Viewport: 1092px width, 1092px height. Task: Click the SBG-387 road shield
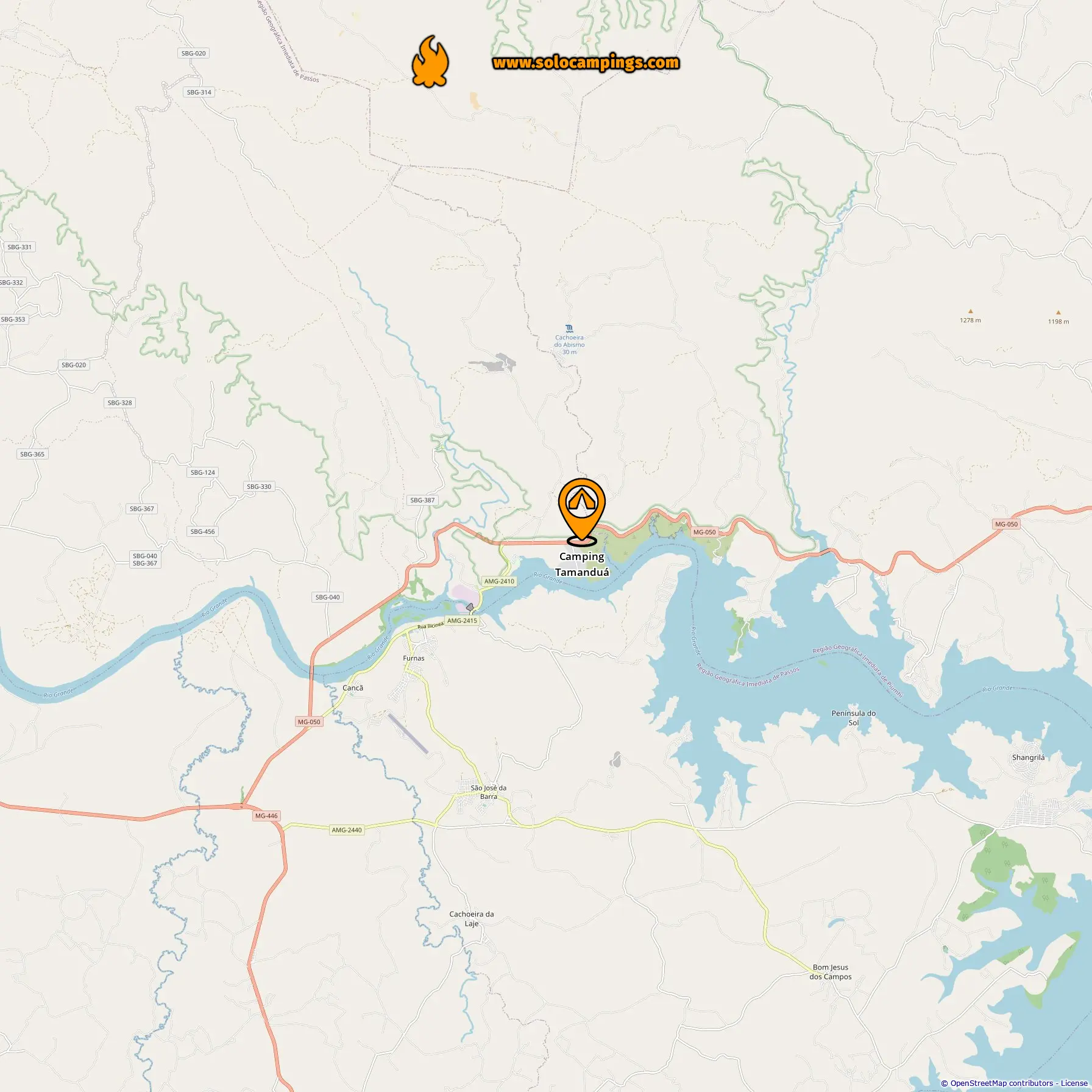422,500
